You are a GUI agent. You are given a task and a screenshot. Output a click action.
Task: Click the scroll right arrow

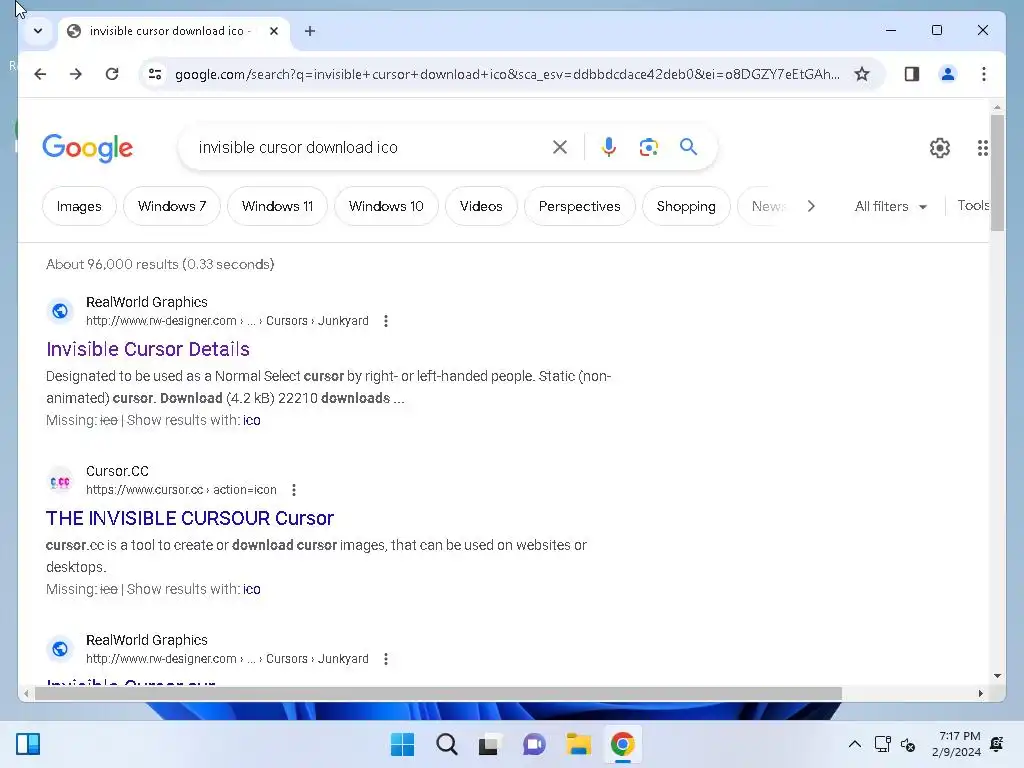point(980,694)
